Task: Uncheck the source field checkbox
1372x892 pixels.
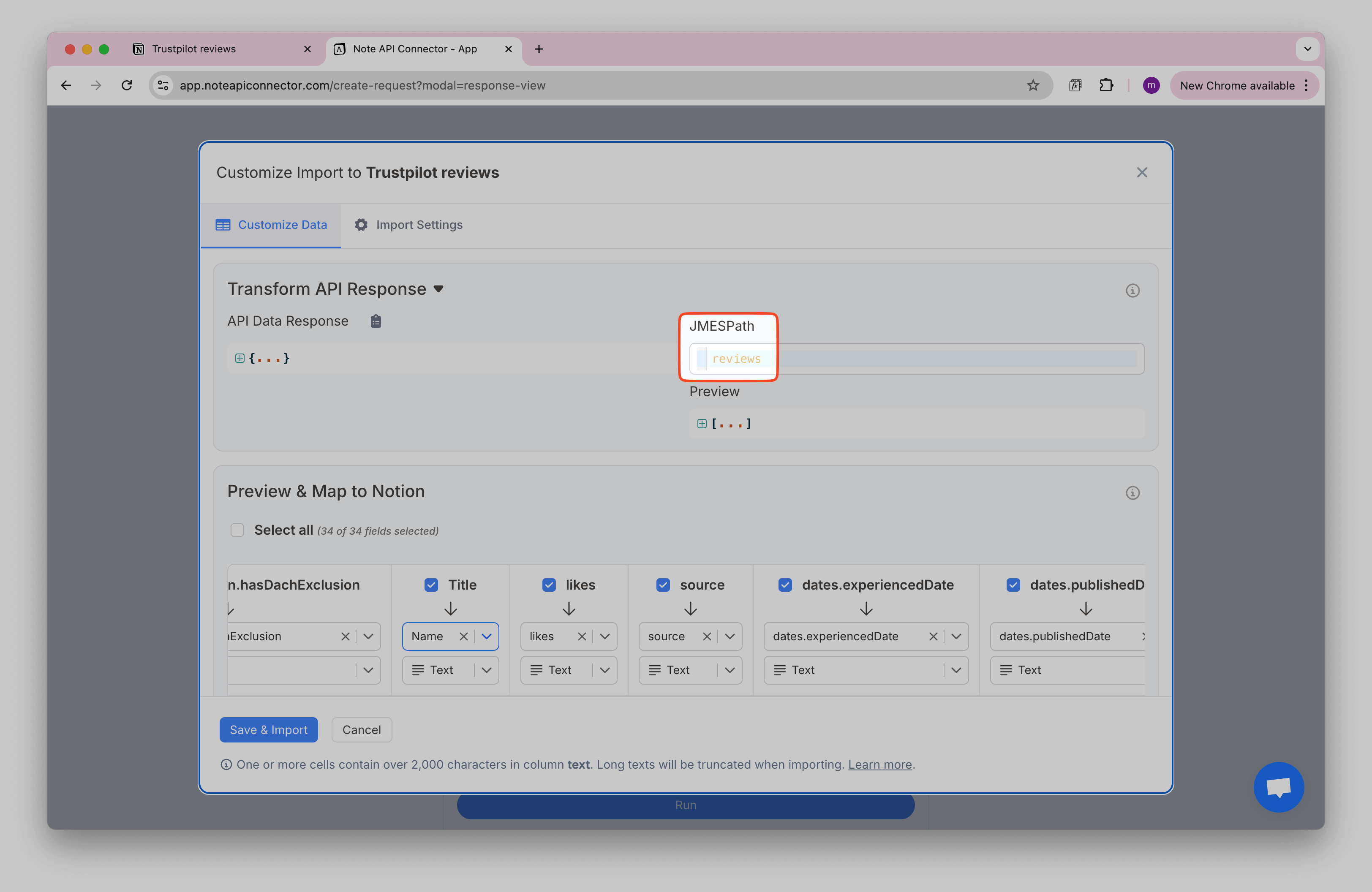Action: [x=663, y=585]
